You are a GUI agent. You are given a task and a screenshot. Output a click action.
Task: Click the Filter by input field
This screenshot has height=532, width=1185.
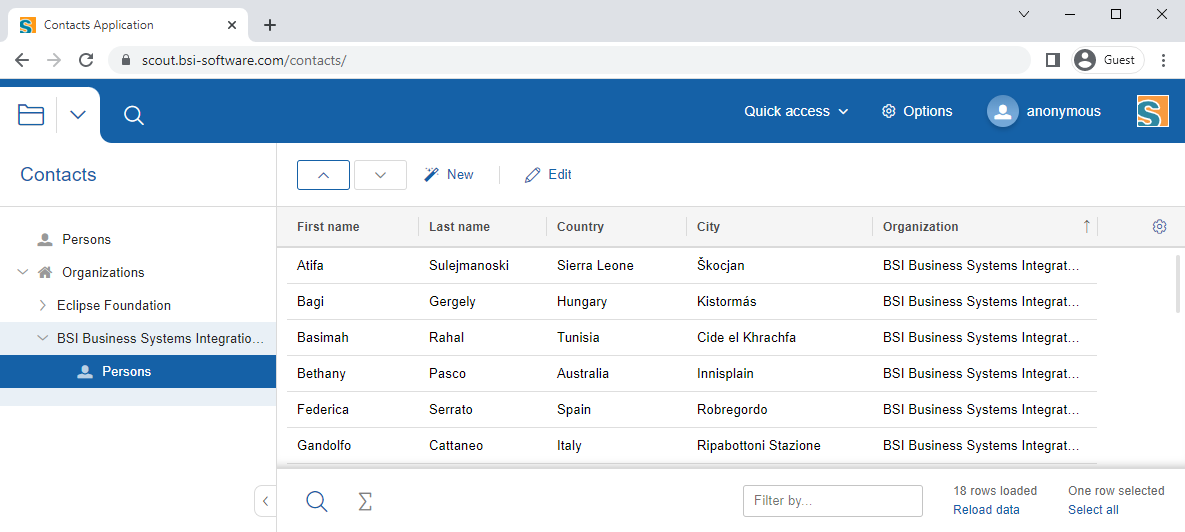(832, 501)
